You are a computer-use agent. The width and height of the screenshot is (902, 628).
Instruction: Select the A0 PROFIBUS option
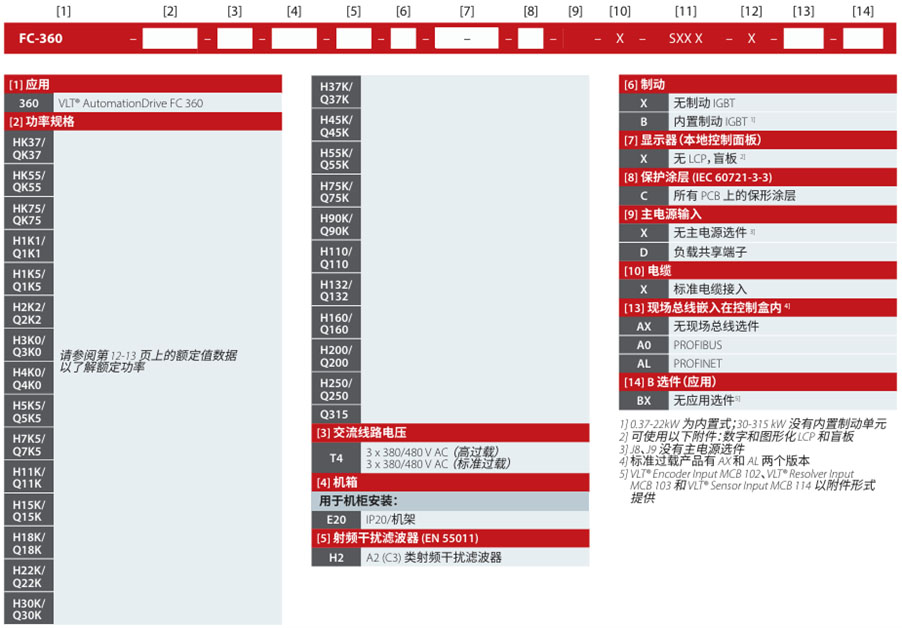pos(645,347)
